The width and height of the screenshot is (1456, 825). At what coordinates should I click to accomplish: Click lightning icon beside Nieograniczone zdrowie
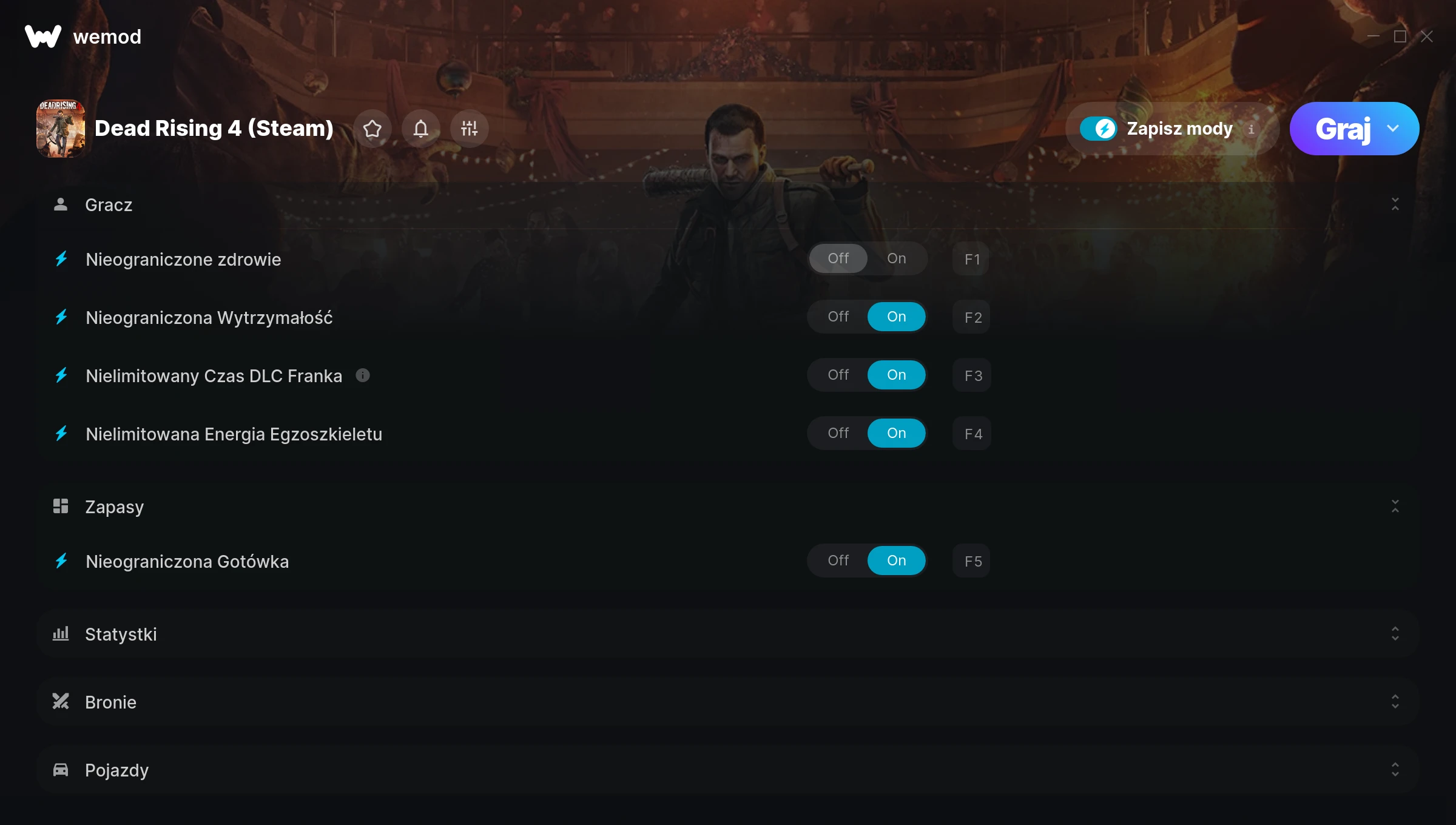tap(61, 259)
